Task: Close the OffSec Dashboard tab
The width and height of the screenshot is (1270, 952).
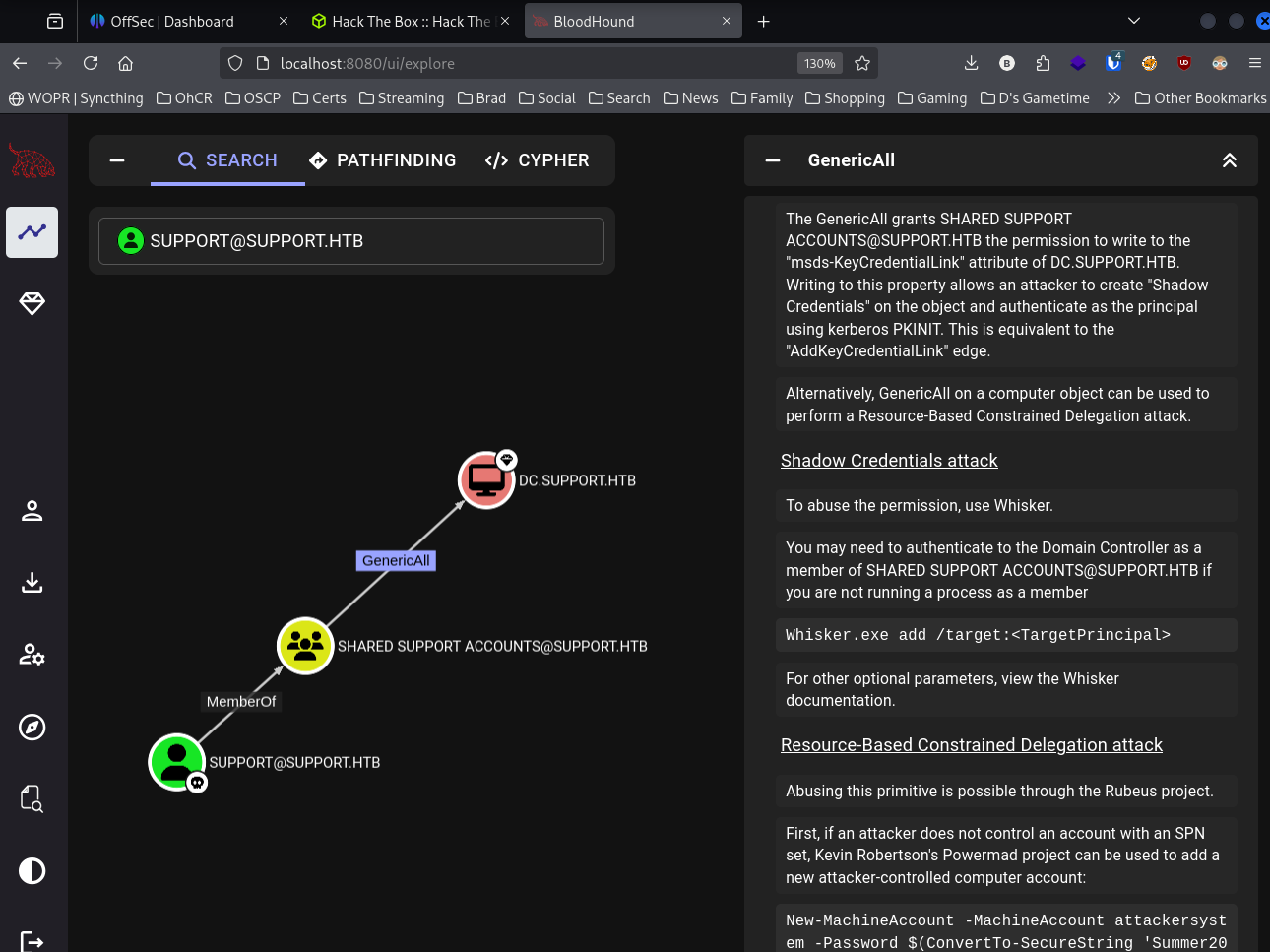Action: [x=284, y=21]
